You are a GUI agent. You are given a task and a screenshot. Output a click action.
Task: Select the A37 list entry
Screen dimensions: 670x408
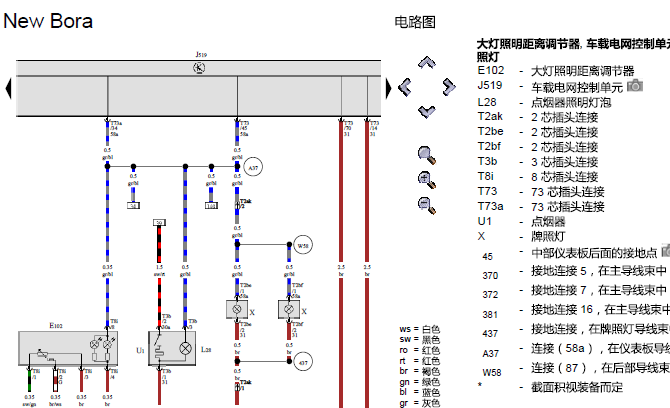pos(576,349)
